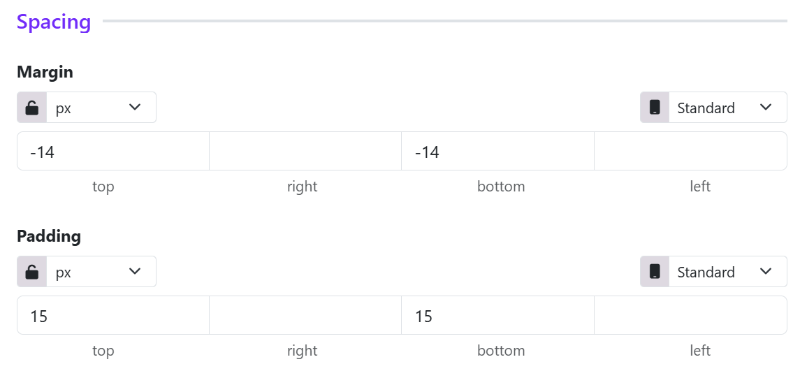Click the 'bottom' label under Padding
This screenshot has height=373, width=800.
click(x=501, y=351)
